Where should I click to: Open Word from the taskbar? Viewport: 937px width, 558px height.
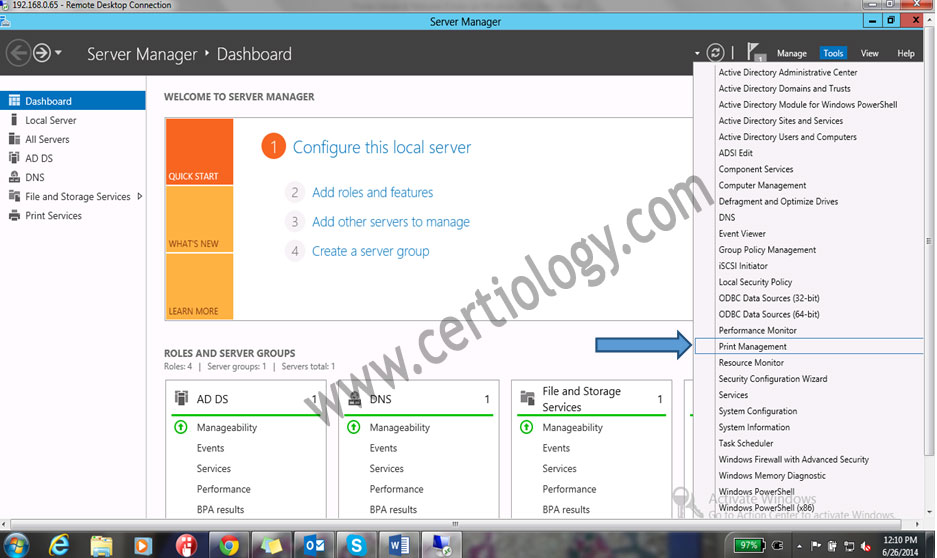coord(399,545)
